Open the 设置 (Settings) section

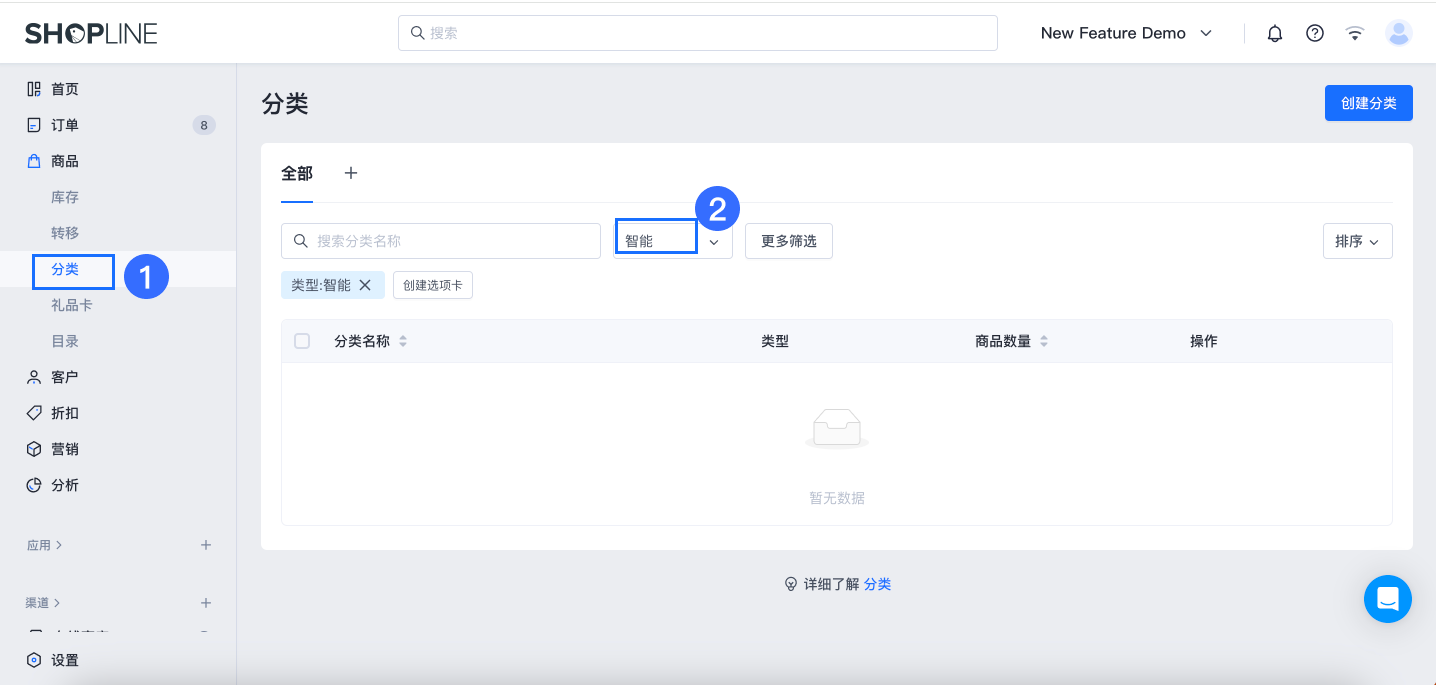coord(64,660)
